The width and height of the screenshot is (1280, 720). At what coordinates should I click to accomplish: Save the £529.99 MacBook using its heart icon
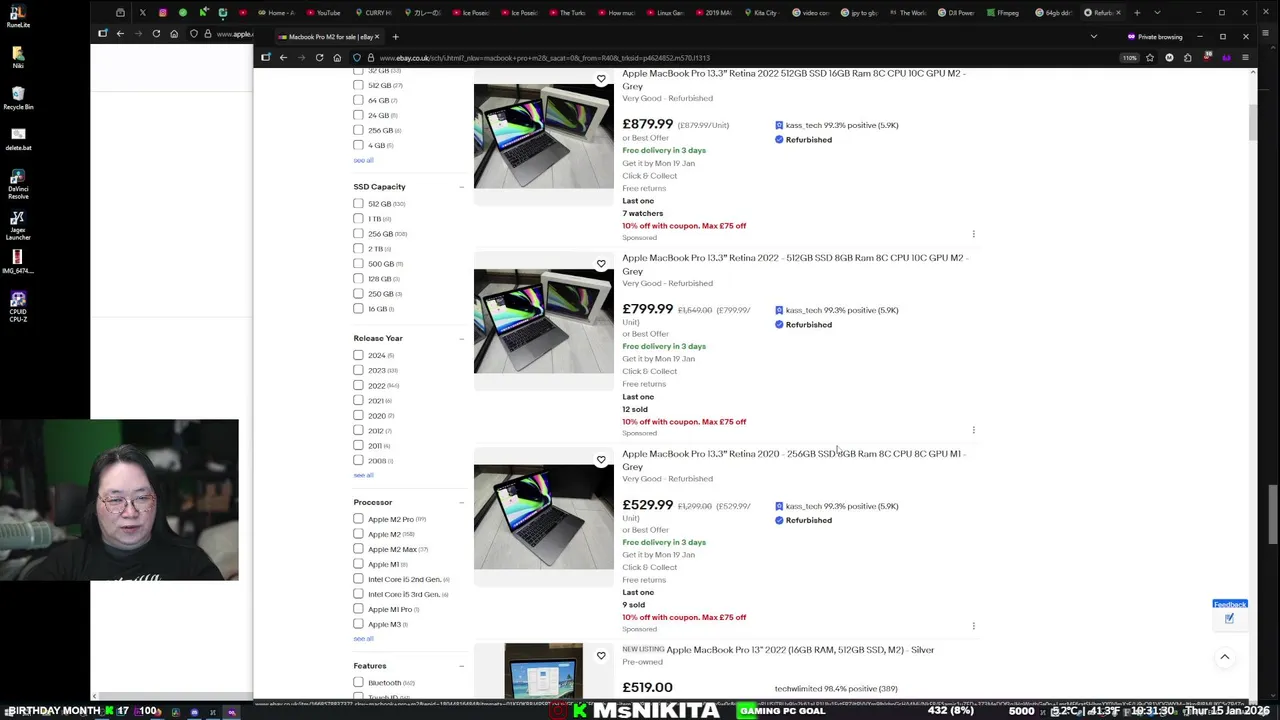tap(601, 460)
